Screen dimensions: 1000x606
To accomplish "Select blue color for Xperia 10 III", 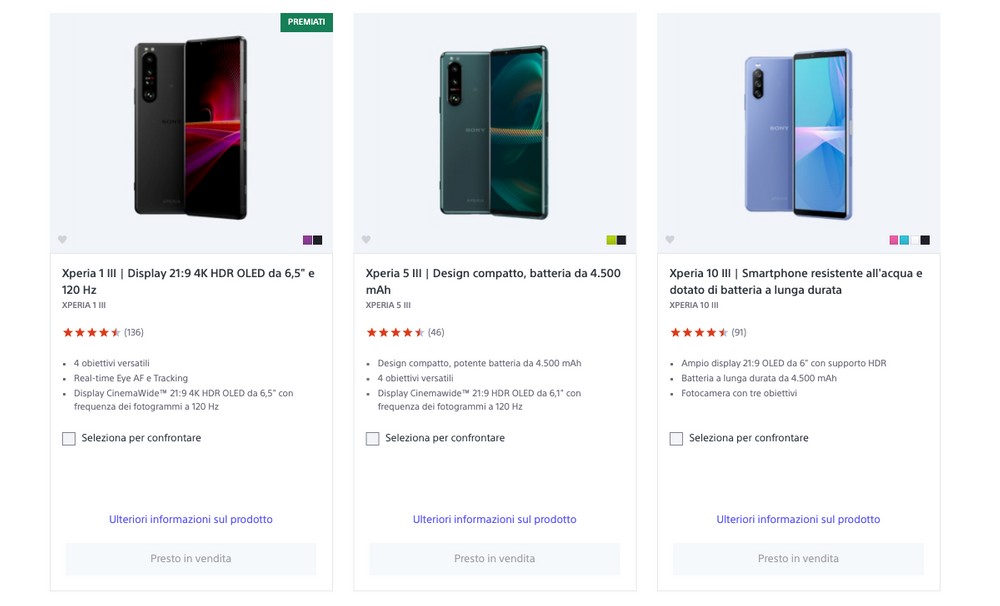I will pyautogui.click(x=904, y=240).
